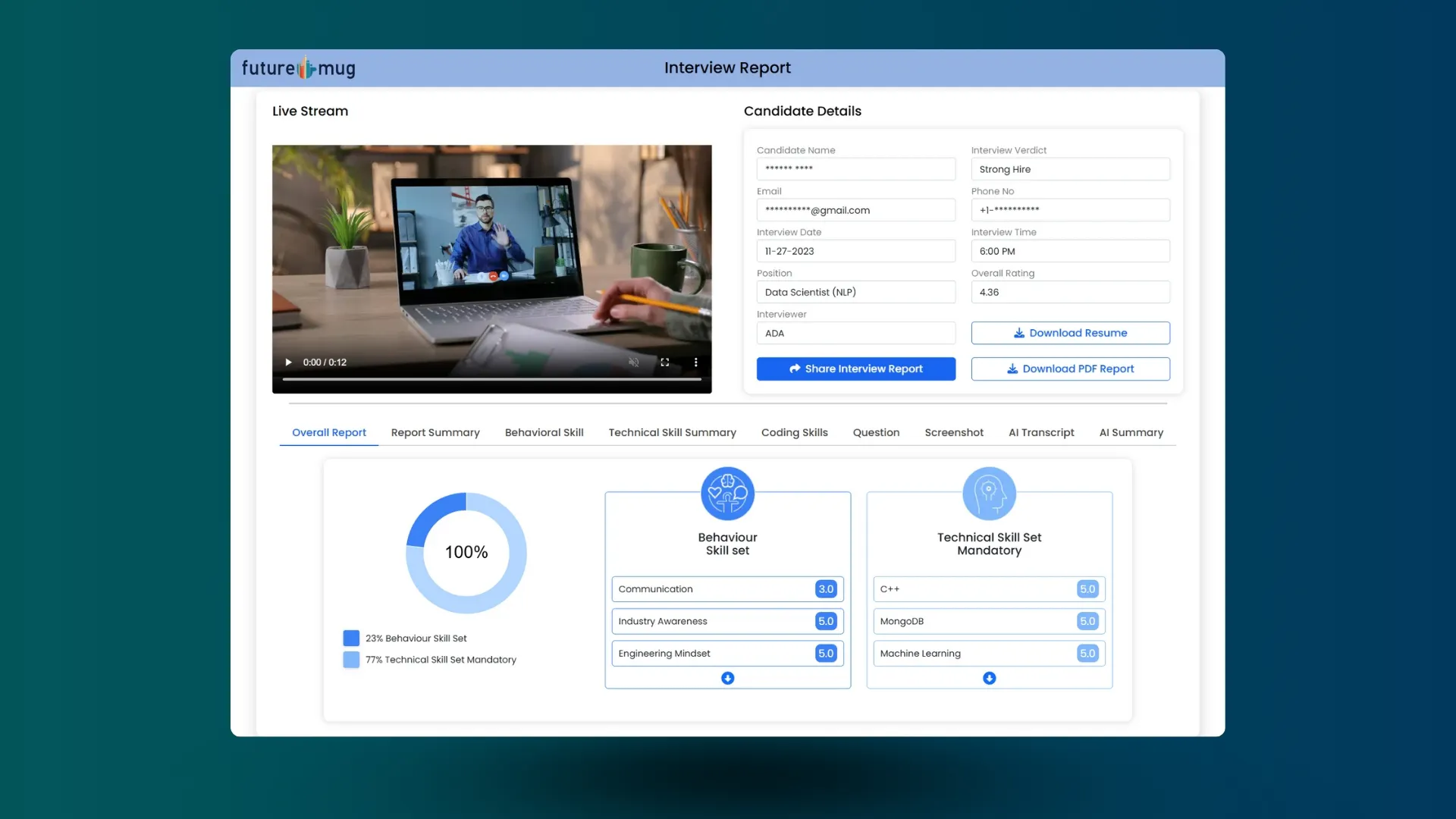The height and width of the screenshot is (819, 1456).
Task: Click the Behaviour Skill set brain icon
Action: pyautogui.click(x=727, y=494)
